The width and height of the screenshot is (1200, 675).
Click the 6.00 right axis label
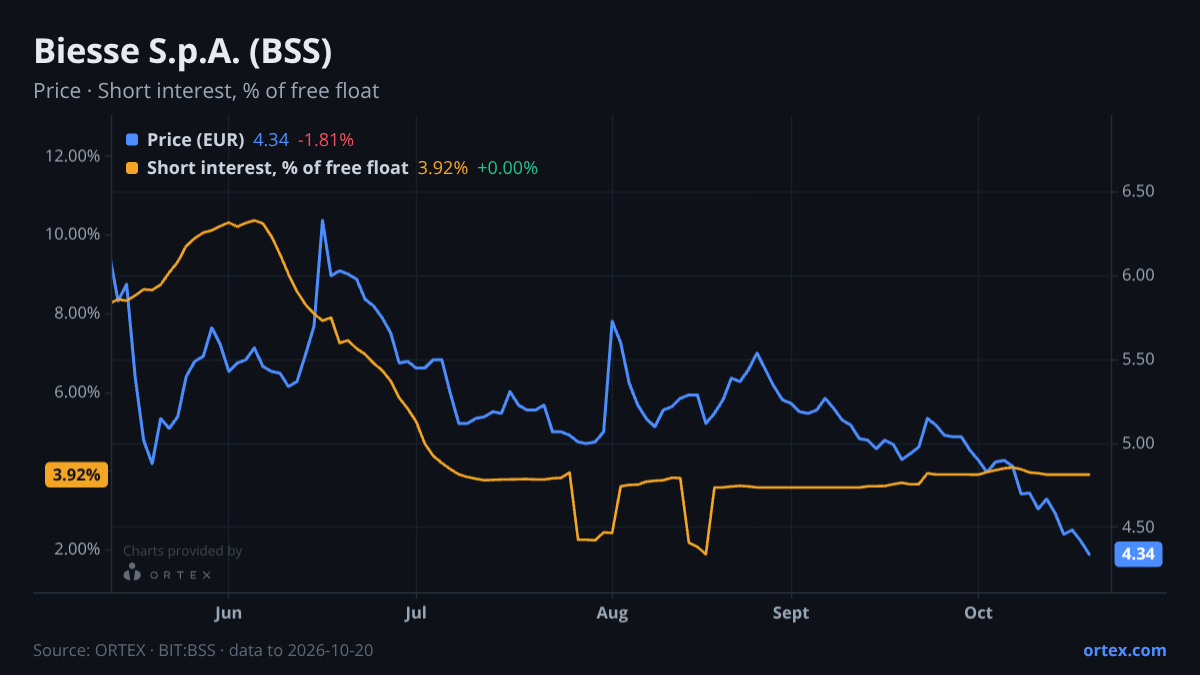tap(1139, 275)
